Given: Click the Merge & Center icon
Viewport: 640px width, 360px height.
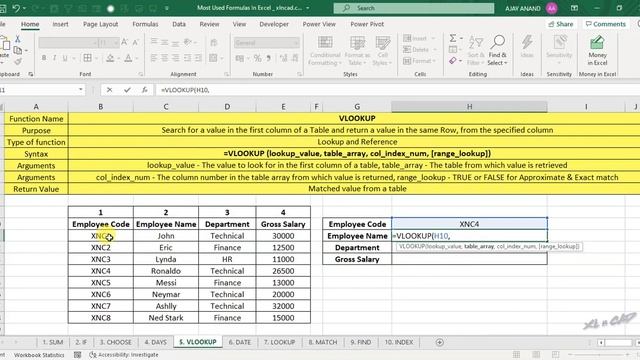Looking at the screenshot, I should (x=213, y=58).
